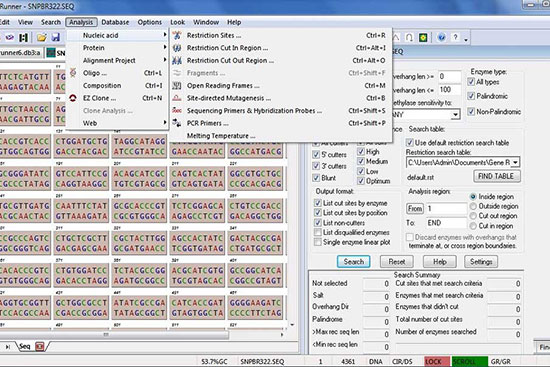
Task: Expand the Alignment Project submenu
Action: (x=118, y=60)
